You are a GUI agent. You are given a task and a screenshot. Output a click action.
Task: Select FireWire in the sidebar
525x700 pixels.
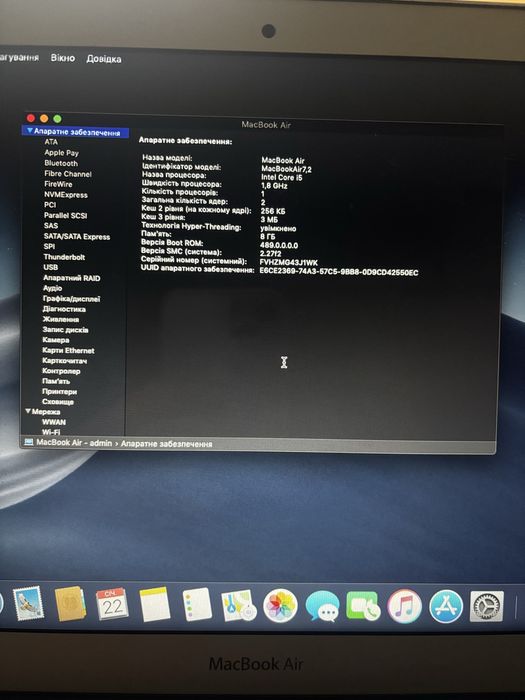(x=58, y=184)
